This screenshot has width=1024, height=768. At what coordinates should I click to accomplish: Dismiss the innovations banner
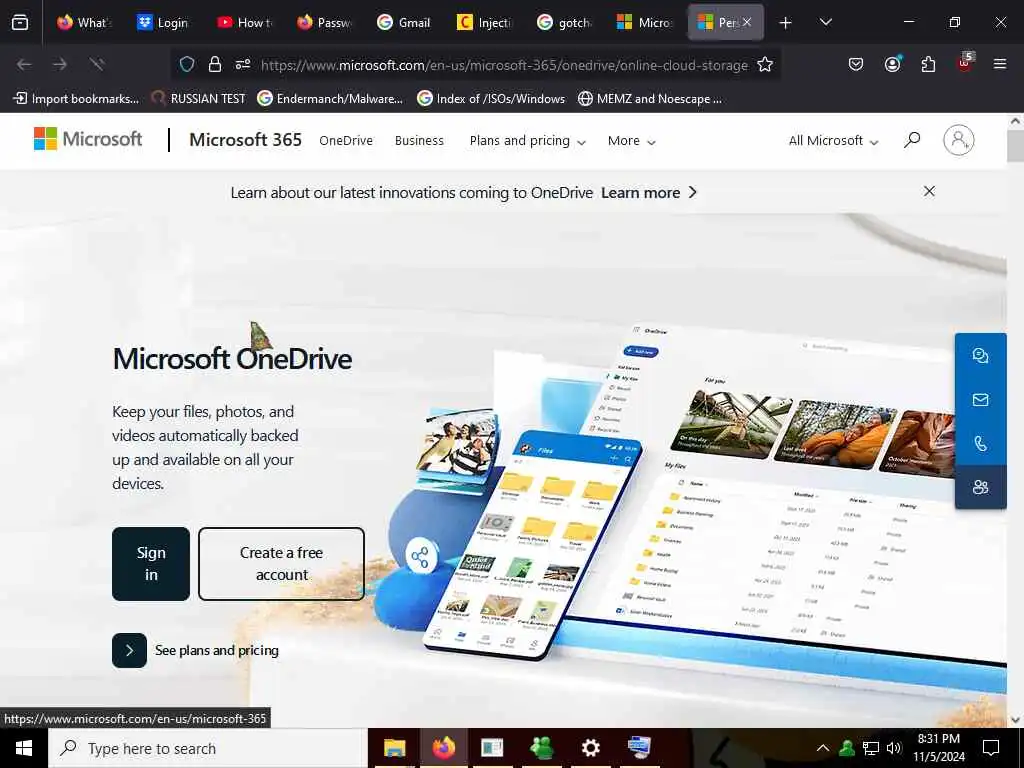point(929,191)
